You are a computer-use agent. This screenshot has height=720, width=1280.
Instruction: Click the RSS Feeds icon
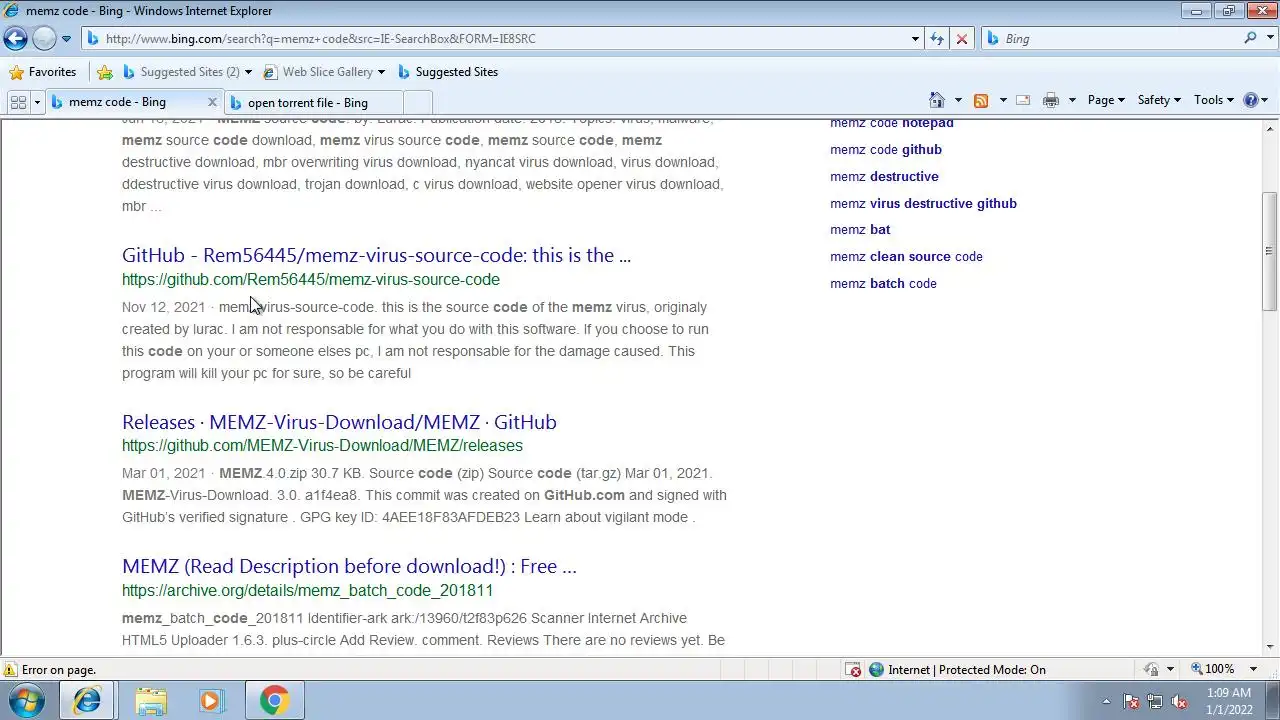(x=981, y=100)
